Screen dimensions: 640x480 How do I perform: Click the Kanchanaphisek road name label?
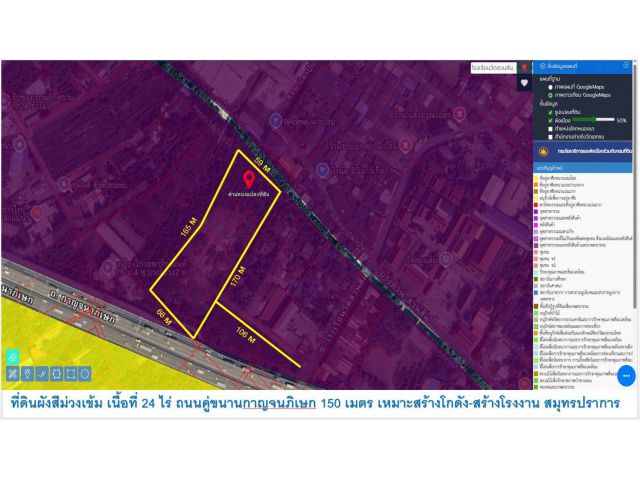82,307
